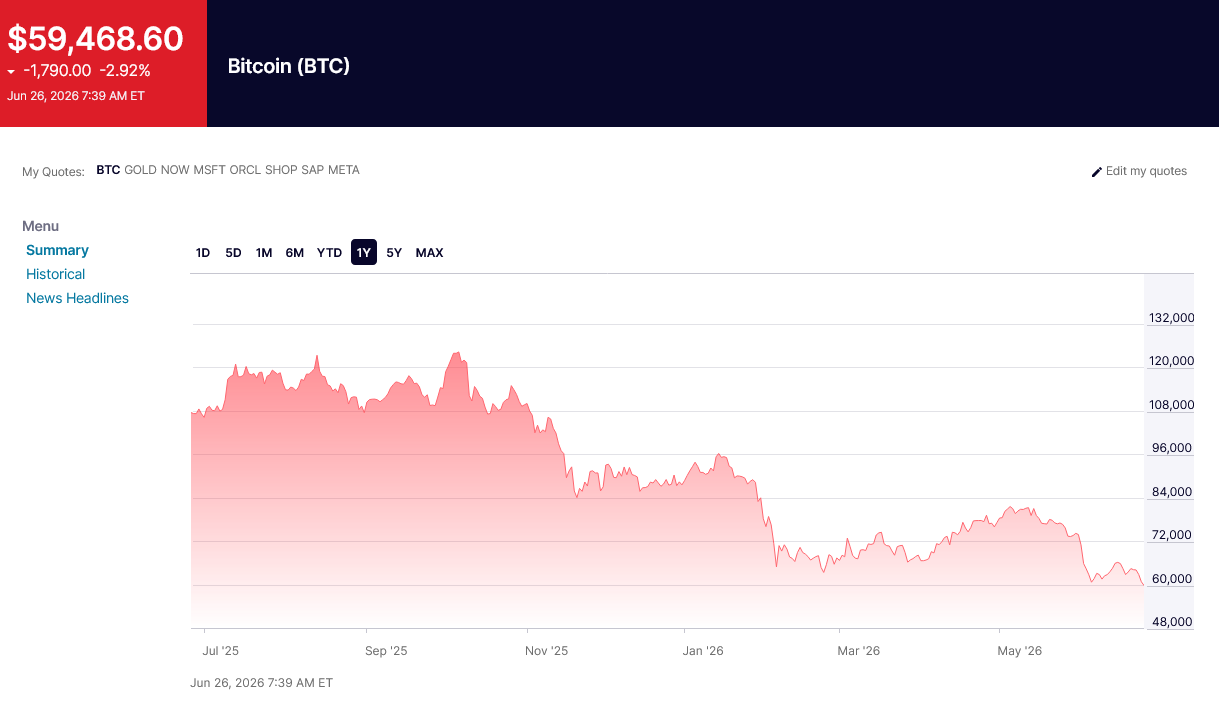Click the 60,000 axis label
1219x708 pixels.
1171,579
